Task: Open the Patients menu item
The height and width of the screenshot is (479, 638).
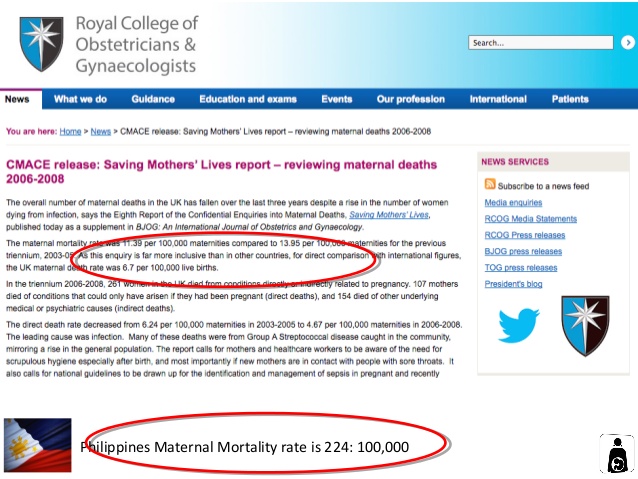Action: coord(570,99)
